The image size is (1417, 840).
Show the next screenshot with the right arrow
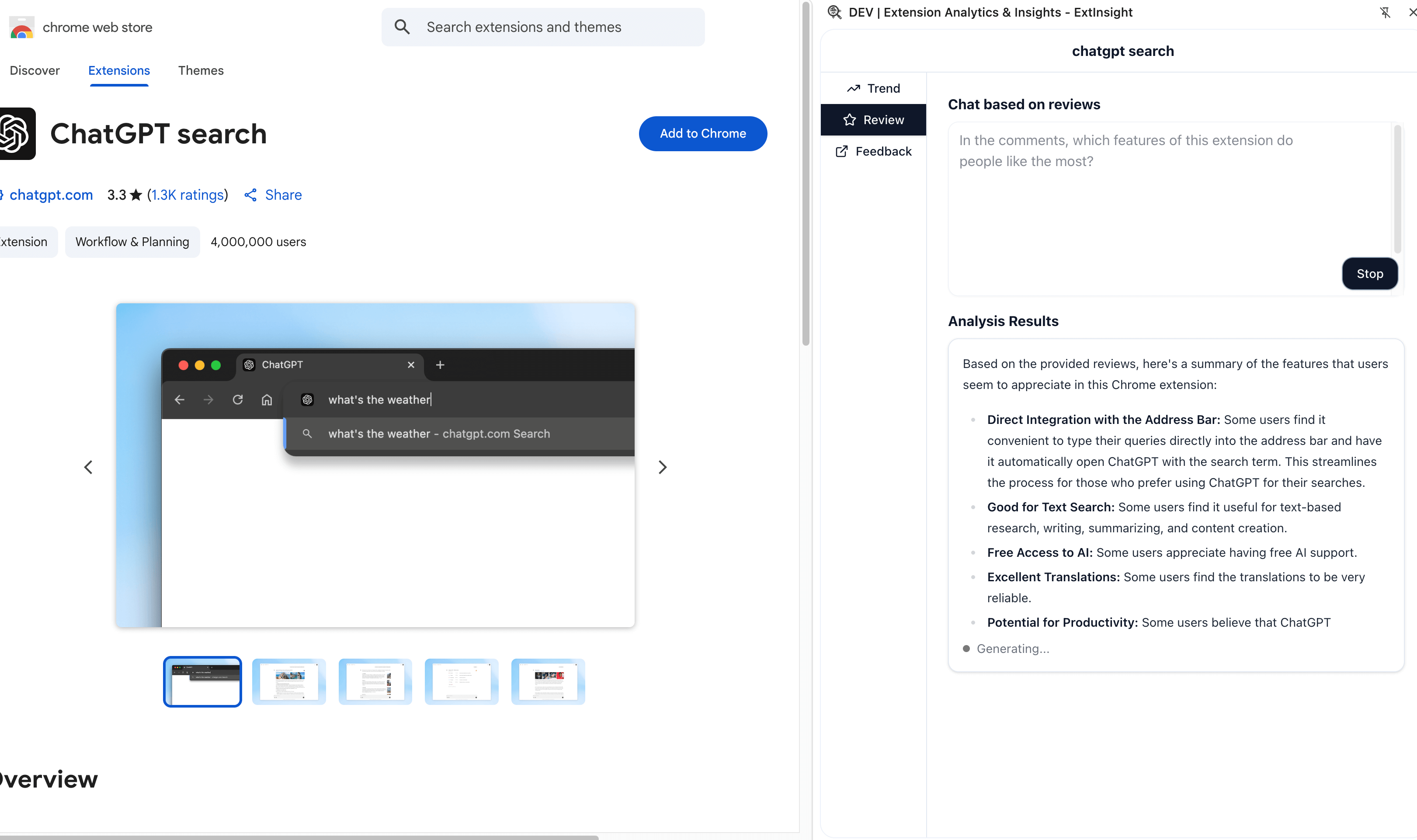(662, 467)
